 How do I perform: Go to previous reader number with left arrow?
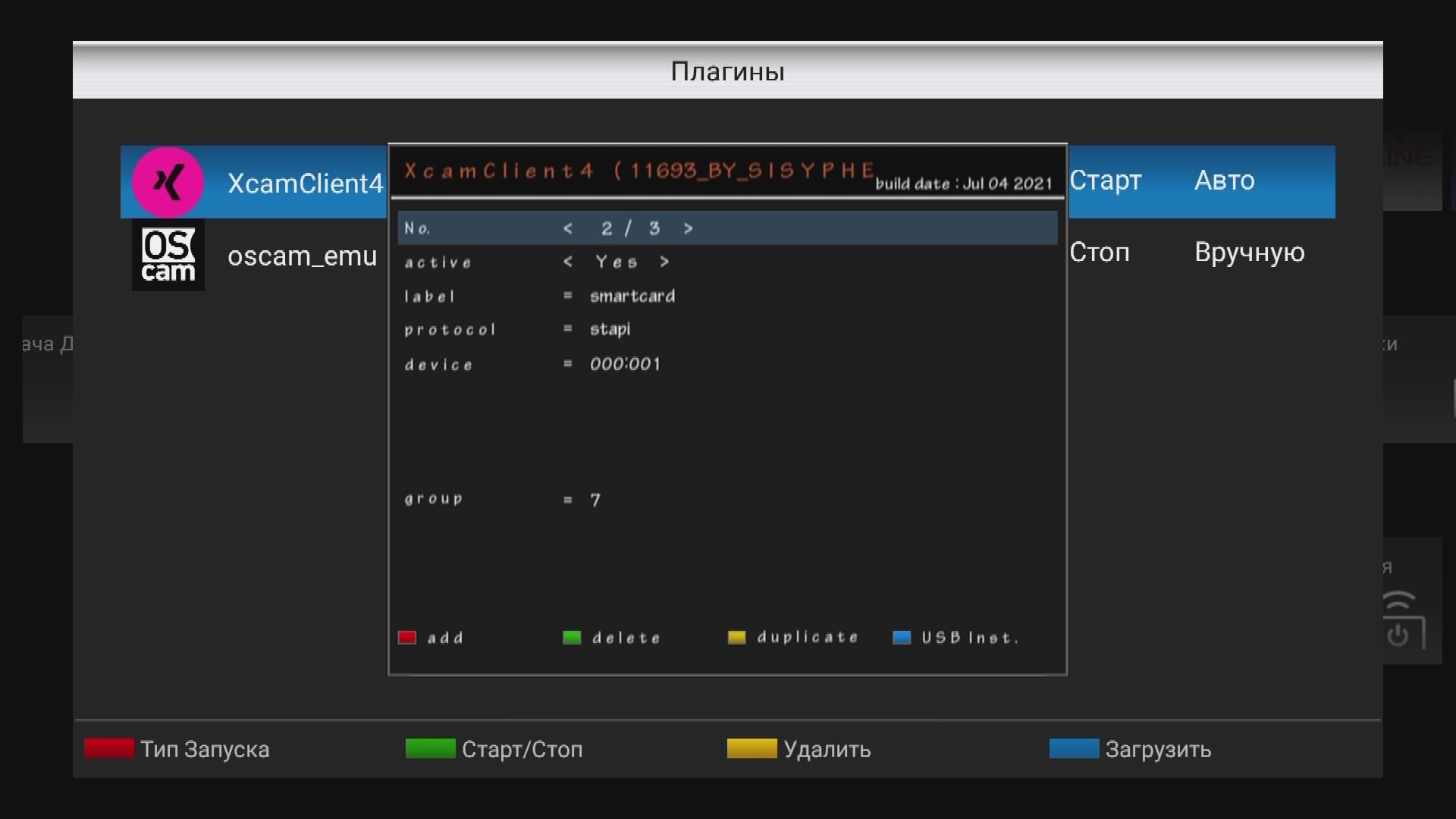coord(568,228)
